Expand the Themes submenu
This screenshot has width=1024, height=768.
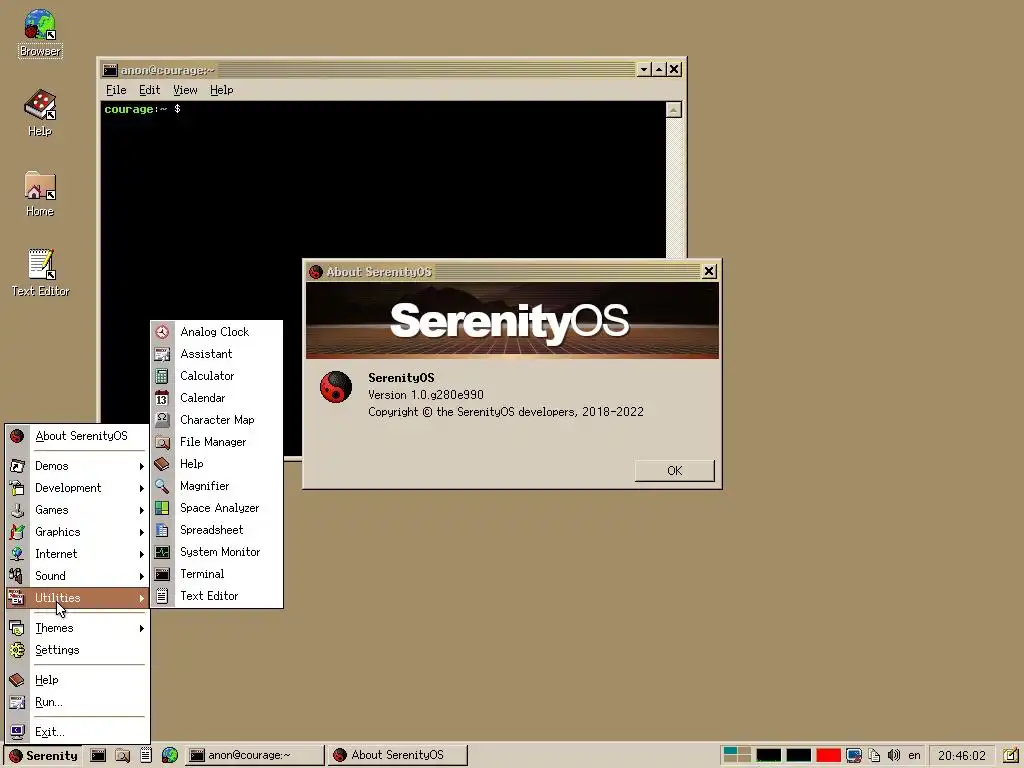[x=77, y=628]
